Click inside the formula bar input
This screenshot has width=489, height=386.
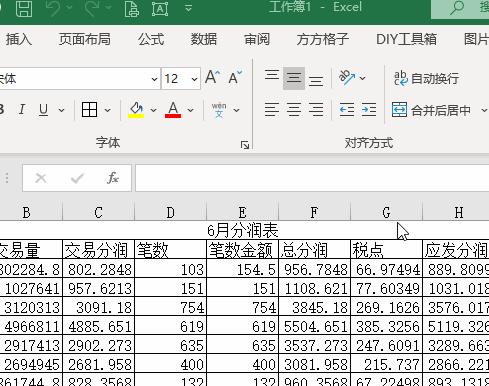(x=312, y=178)
